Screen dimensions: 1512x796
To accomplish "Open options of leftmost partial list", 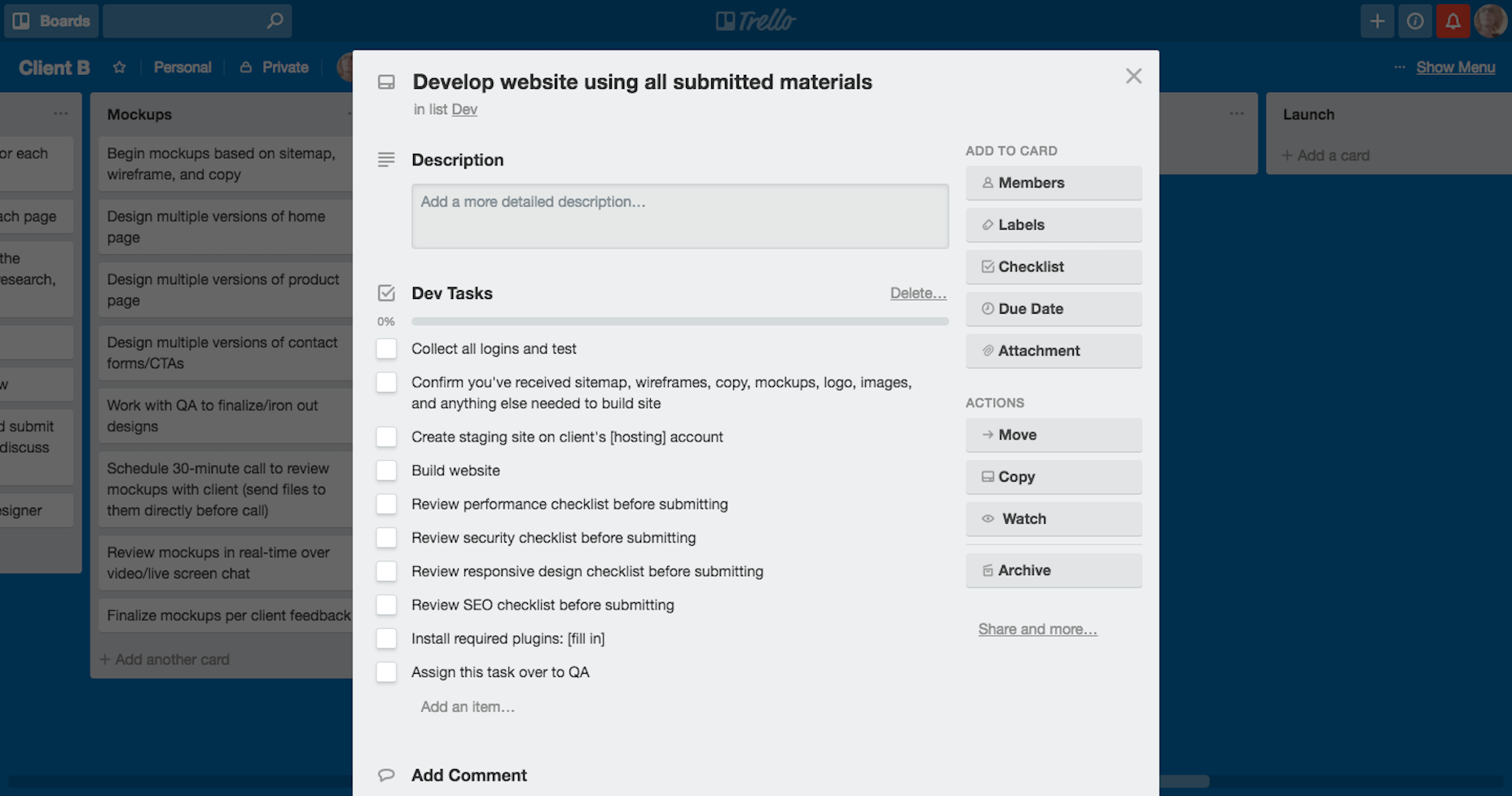I will 61,114.
